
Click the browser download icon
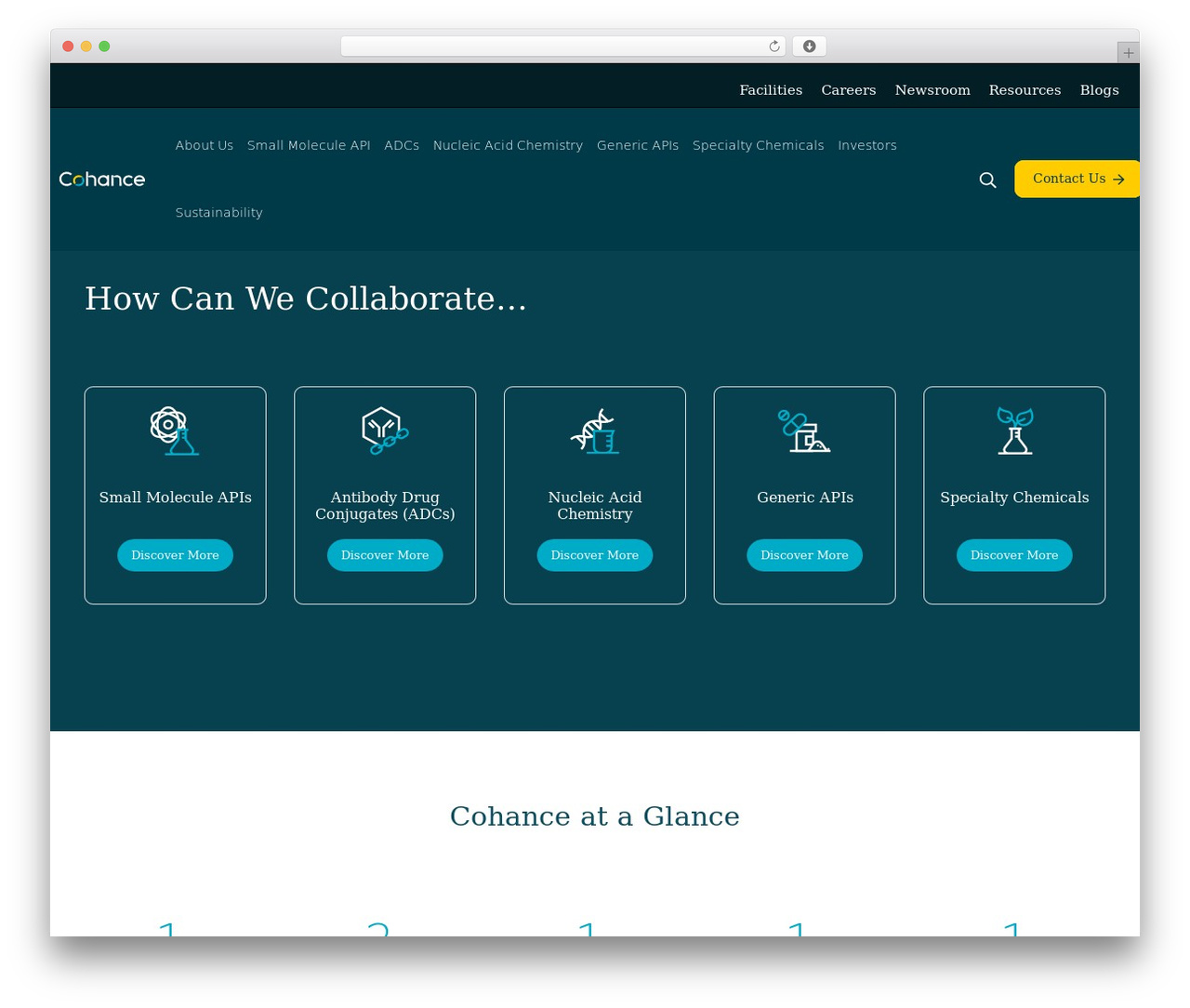point(810,46)
